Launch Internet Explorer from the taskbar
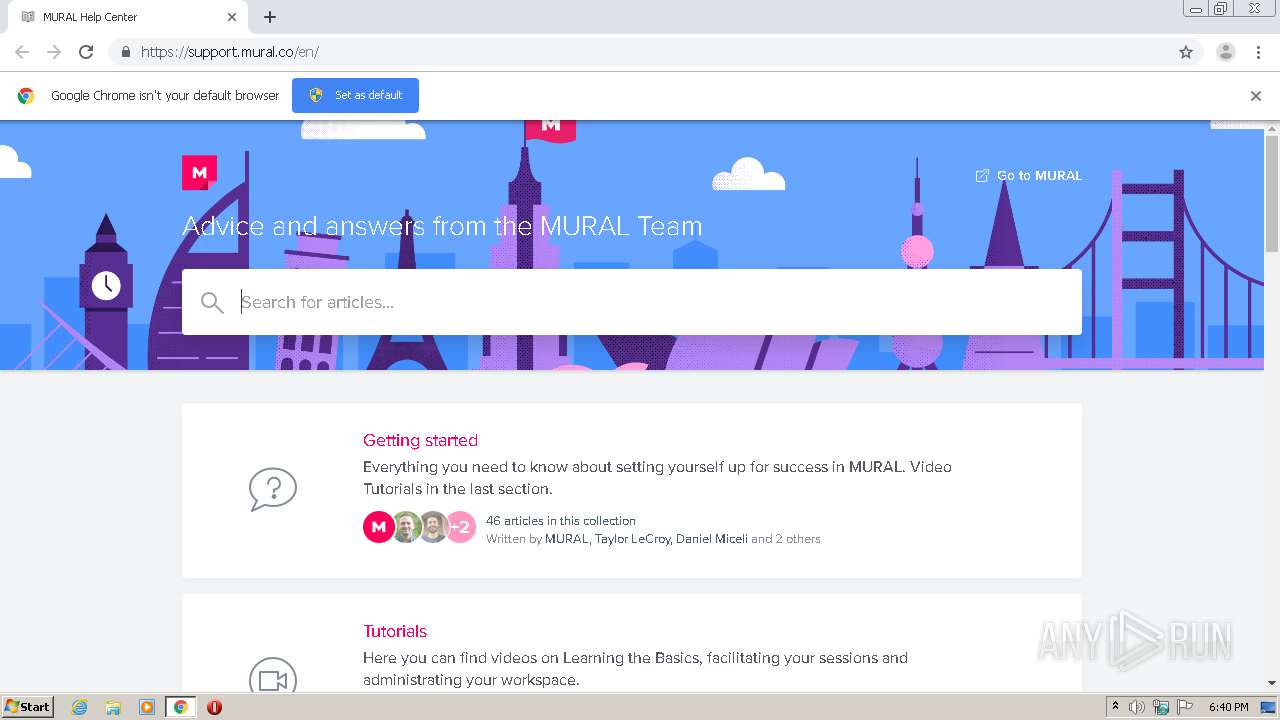Screen dimensions: 1280x720 point(79,707)
